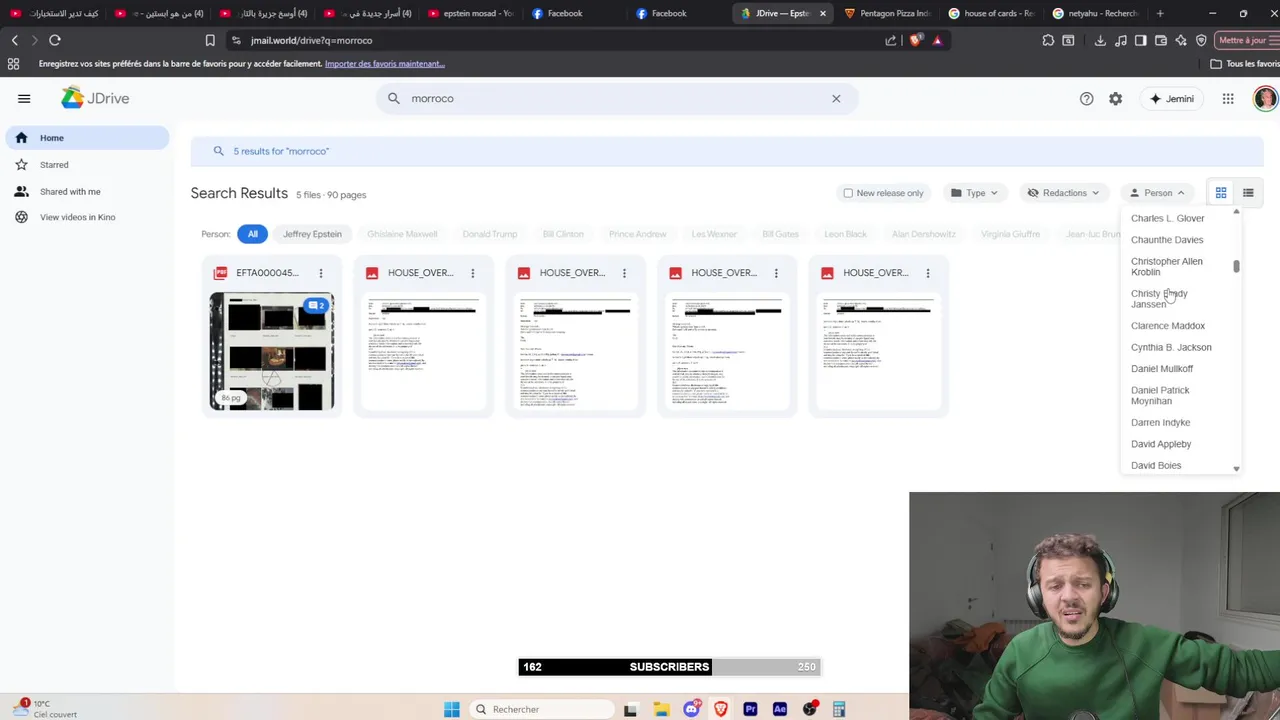Expand the Type filter dropdown
This screenshot has height=720, width=1280.
(974, 193)
